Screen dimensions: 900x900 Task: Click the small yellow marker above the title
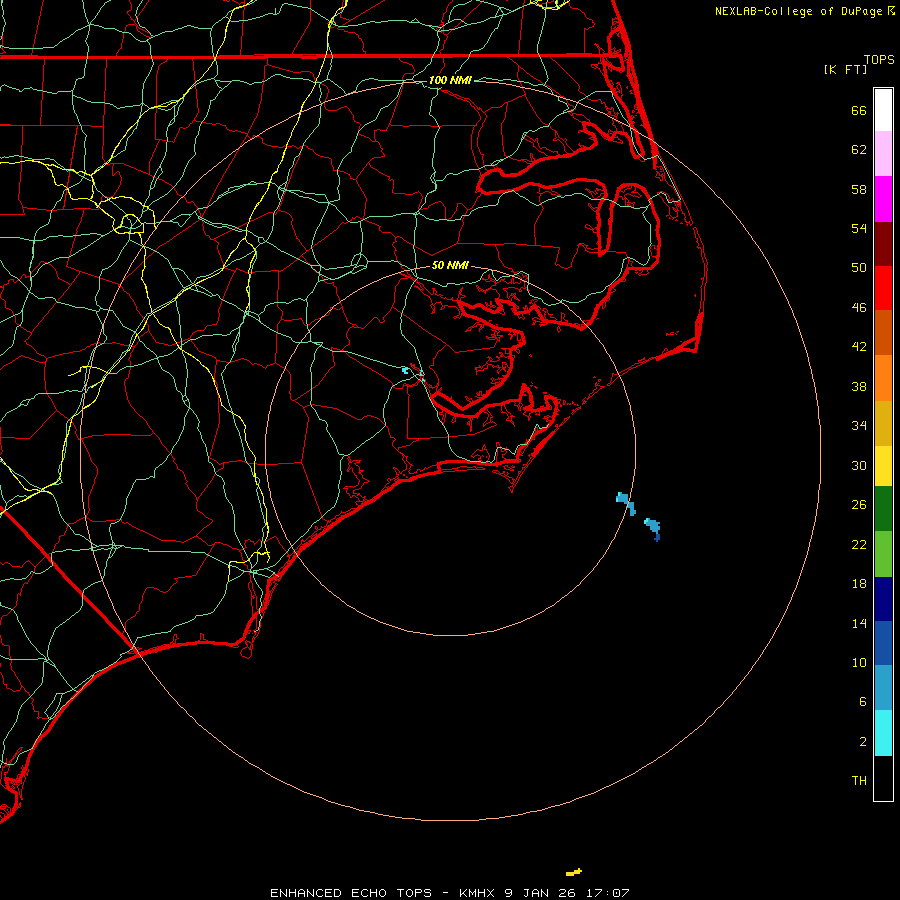[x=573, y=872]
